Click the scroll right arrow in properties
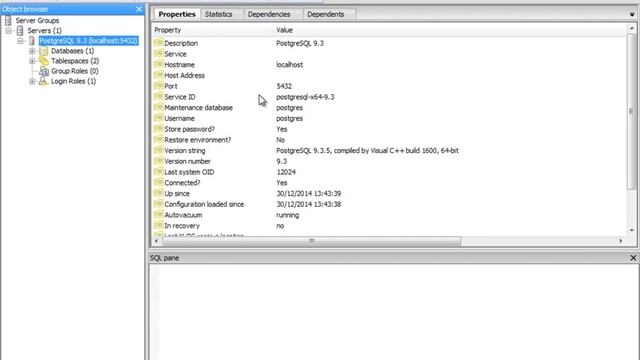Viewport: 640px width, 360px height. click(x=621, y=241)
